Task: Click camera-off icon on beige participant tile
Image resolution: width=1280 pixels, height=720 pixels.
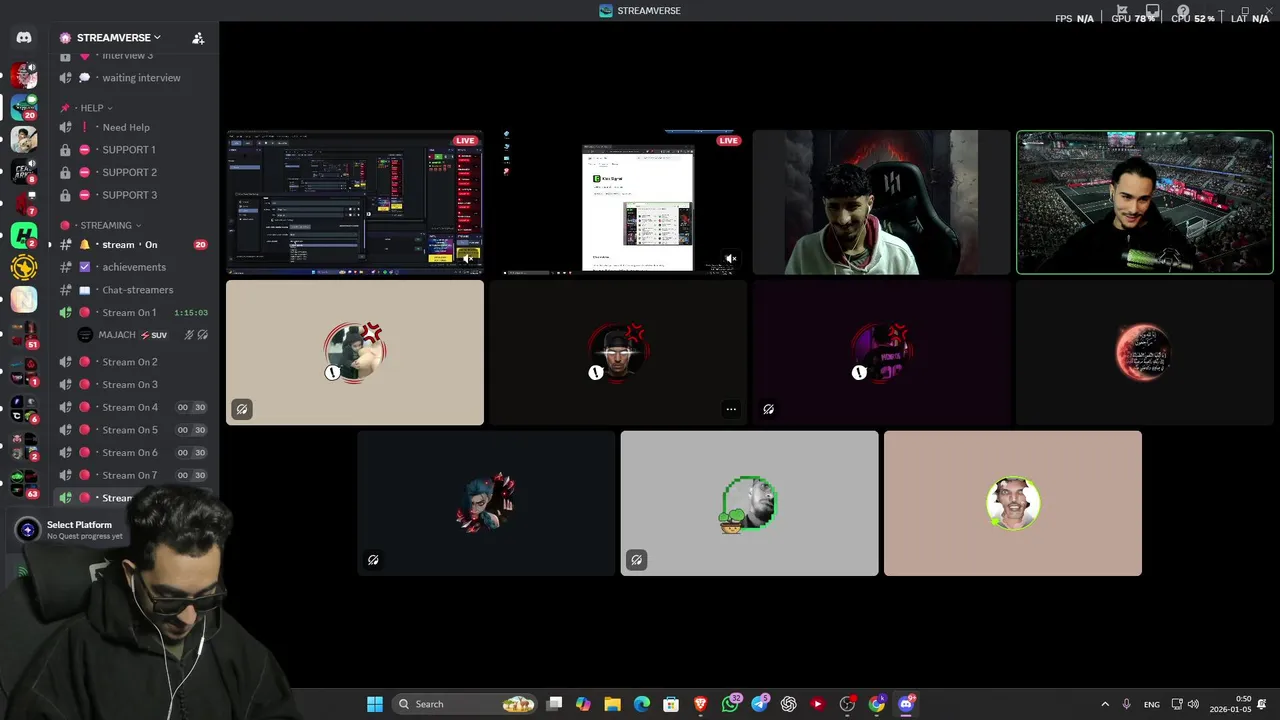Action: point(242,409)
